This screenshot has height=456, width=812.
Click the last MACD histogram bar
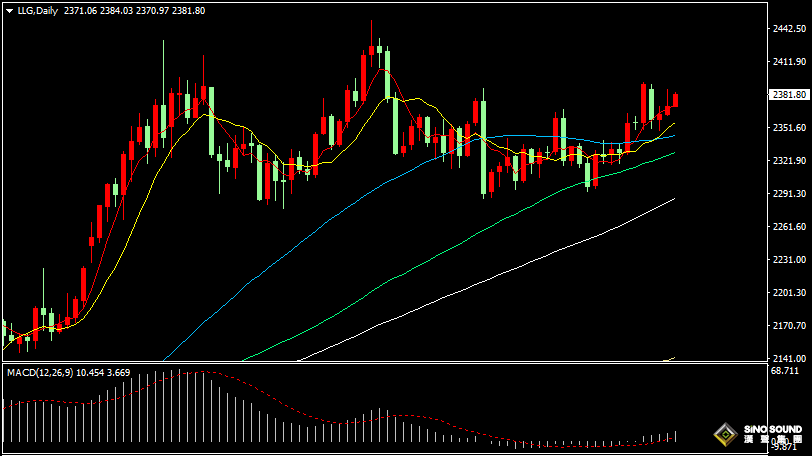tap(677, 436)
